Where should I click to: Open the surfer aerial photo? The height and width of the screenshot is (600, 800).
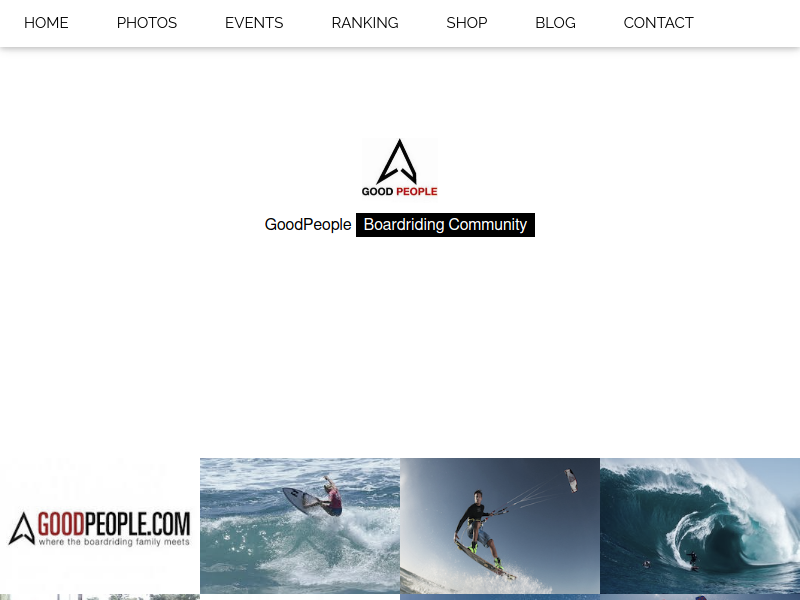tap(300, 526)
